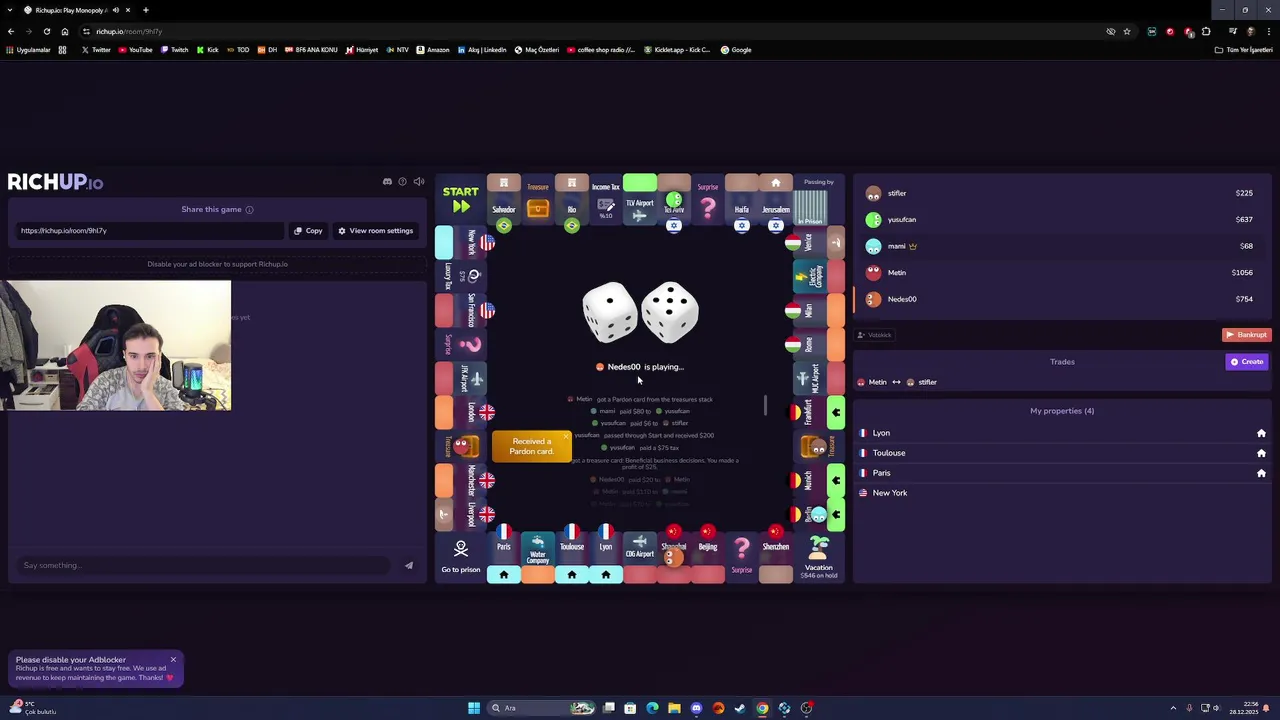1280x720 pixels.
Task: Open New York in My properties
Action: 1062,493
